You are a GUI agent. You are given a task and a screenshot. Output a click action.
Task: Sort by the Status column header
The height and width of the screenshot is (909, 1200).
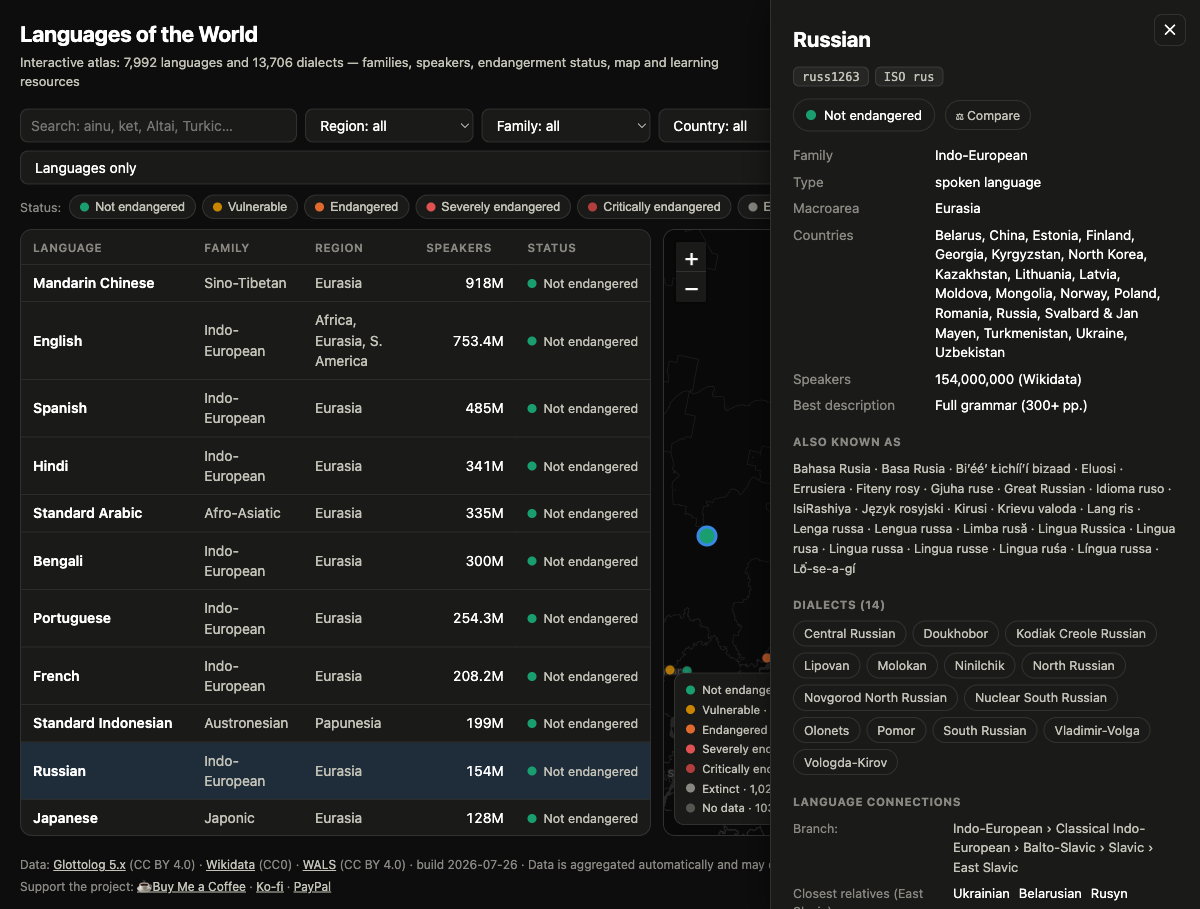pyautogui.click(x=552, y=248)
